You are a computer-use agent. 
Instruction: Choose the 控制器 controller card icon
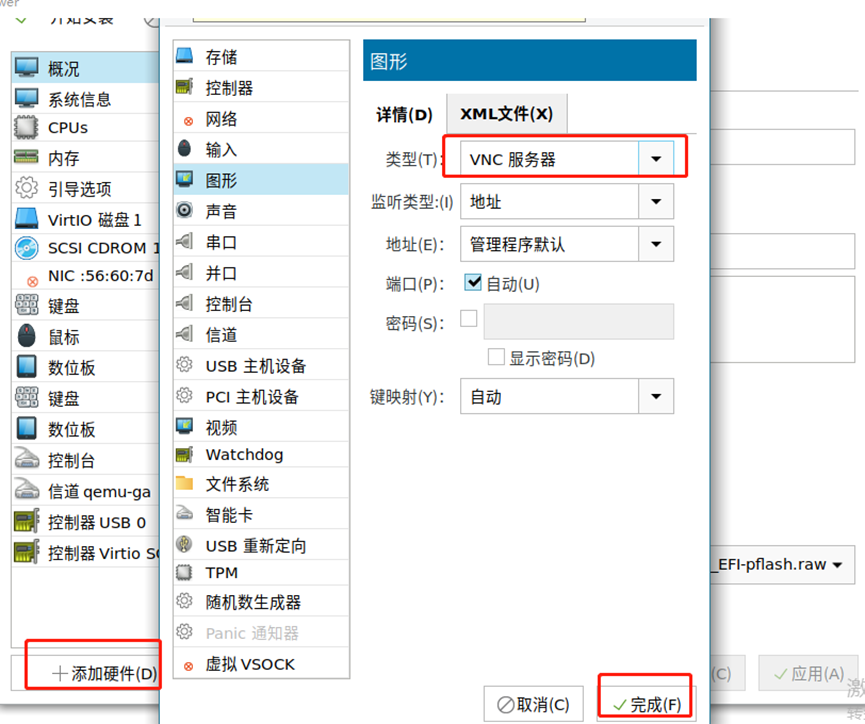tap(185, 87)
